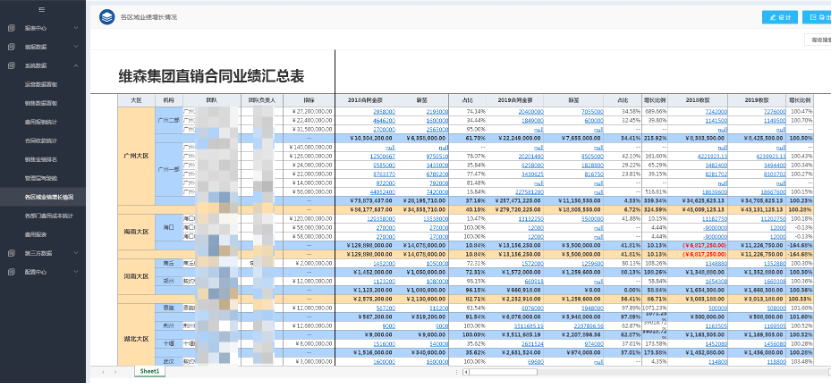Viewport: 832px width, 384px height.
Task: Click the 2019收款 column header
Action: coord(756,100)
